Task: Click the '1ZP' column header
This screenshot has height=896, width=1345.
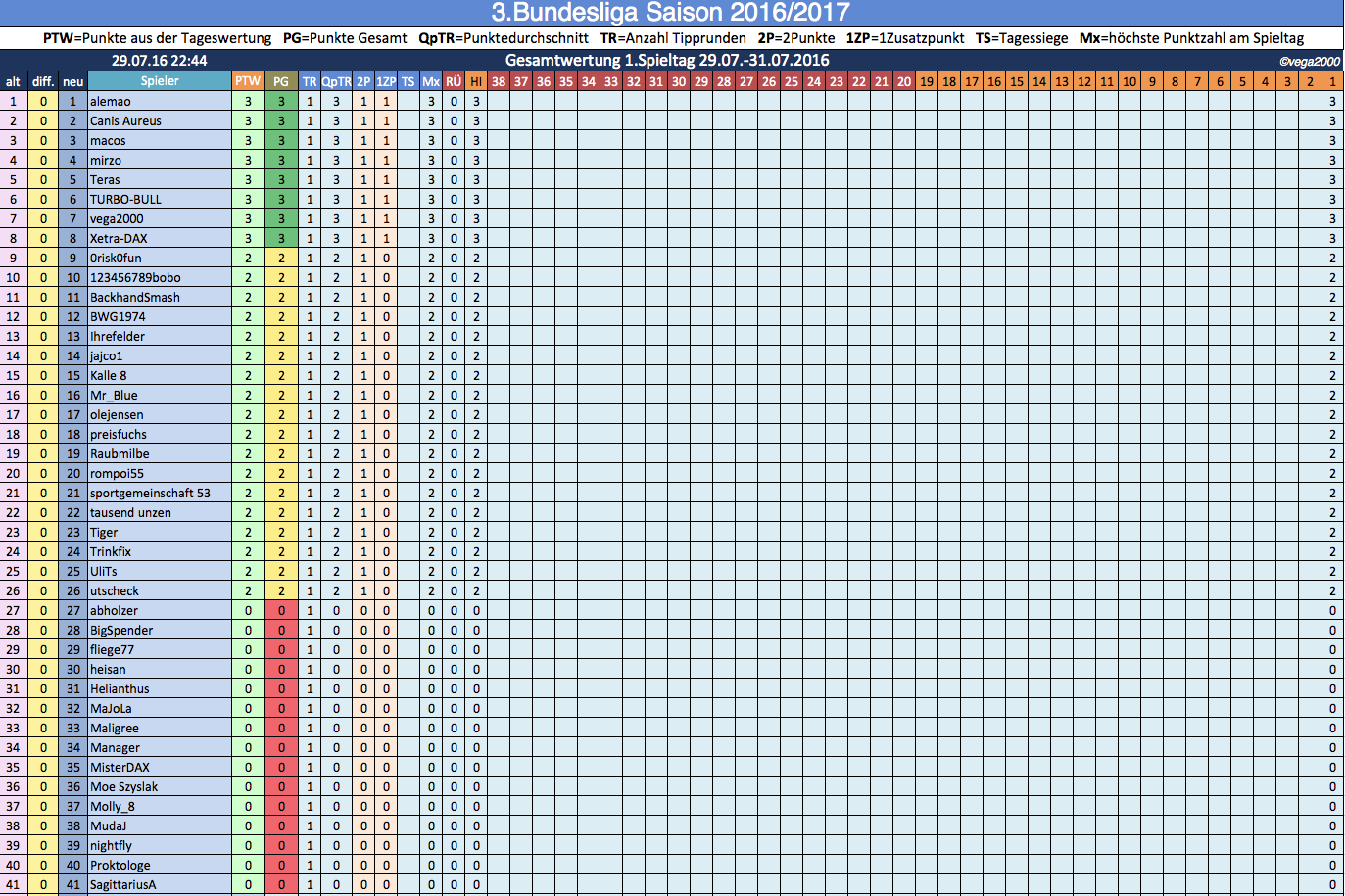Action: coord(386,81)
